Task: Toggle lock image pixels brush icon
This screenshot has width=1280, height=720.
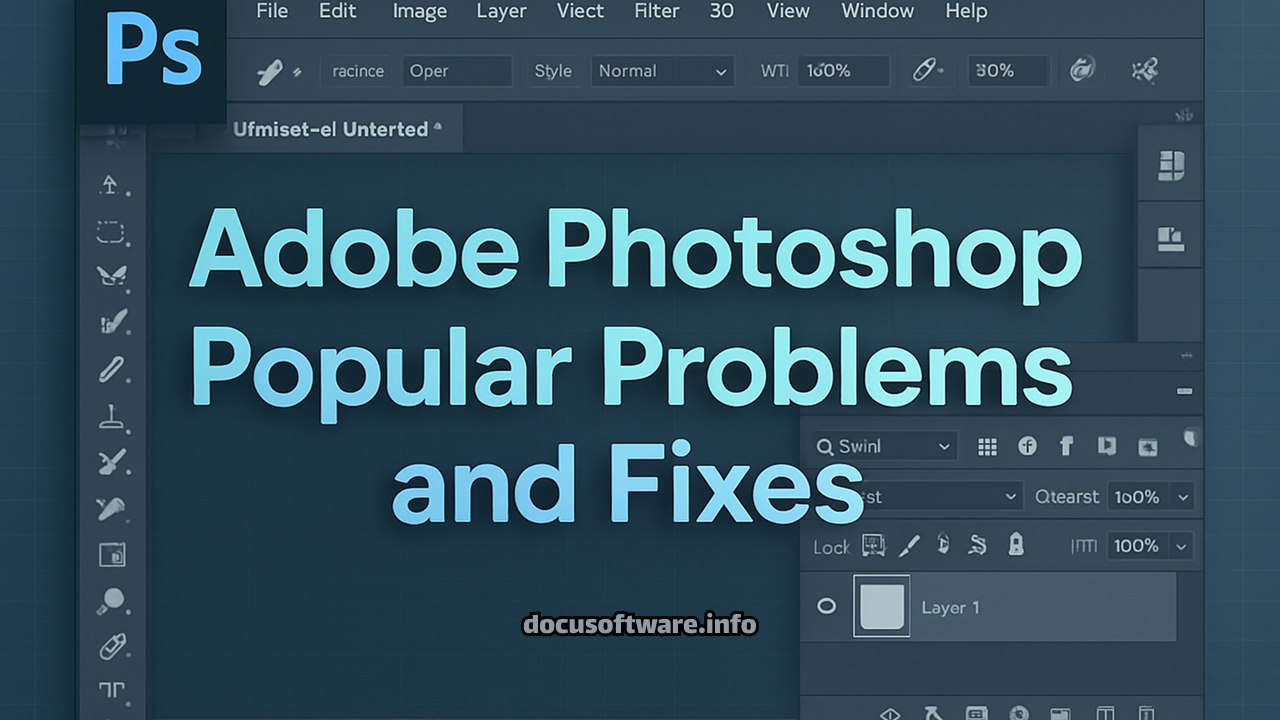Action: pyautogui.click(x=909, y=546)
